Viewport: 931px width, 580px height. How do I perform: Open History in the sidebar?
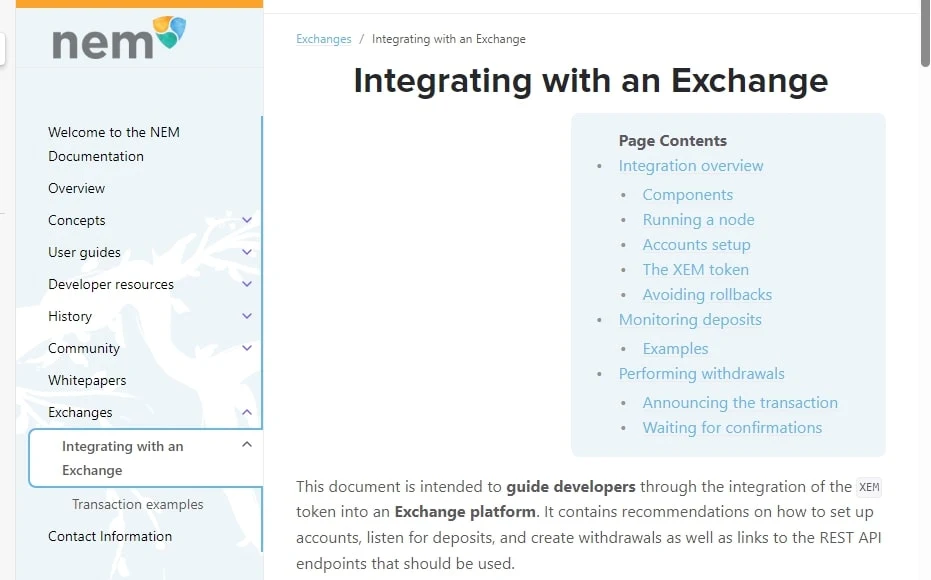coord(70,316)
